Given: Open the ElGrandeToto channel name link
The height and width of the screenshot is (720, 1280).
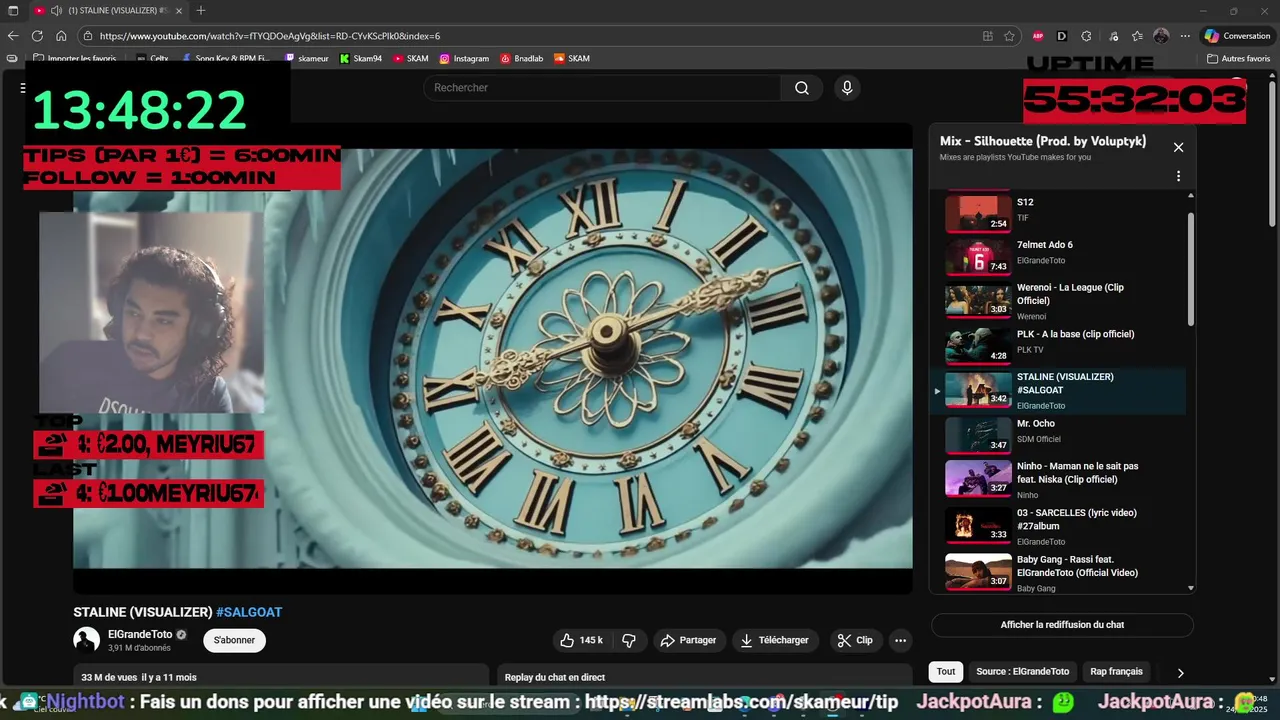Looking at the screenshot, I should (x=140, y=634).
